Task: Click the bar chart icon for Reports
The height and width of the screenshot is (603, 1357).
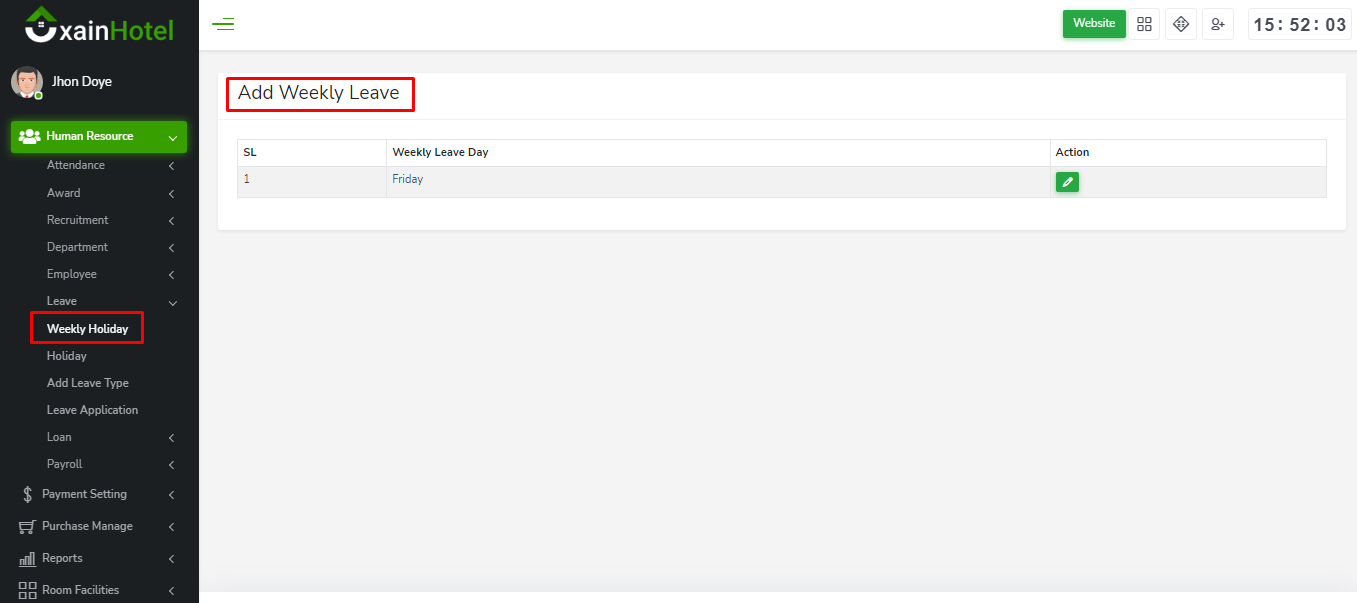Action: coord(27,558)
